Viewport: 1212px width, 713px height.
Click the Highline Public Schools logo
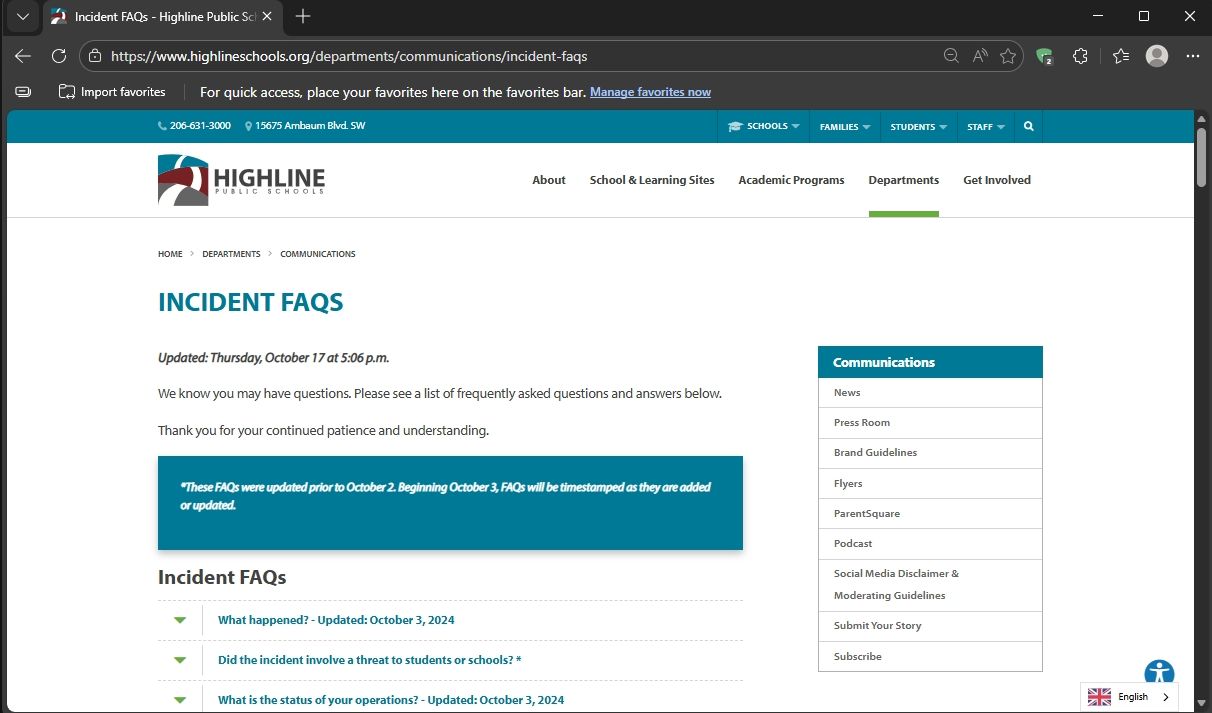click(x=241, y=180)
